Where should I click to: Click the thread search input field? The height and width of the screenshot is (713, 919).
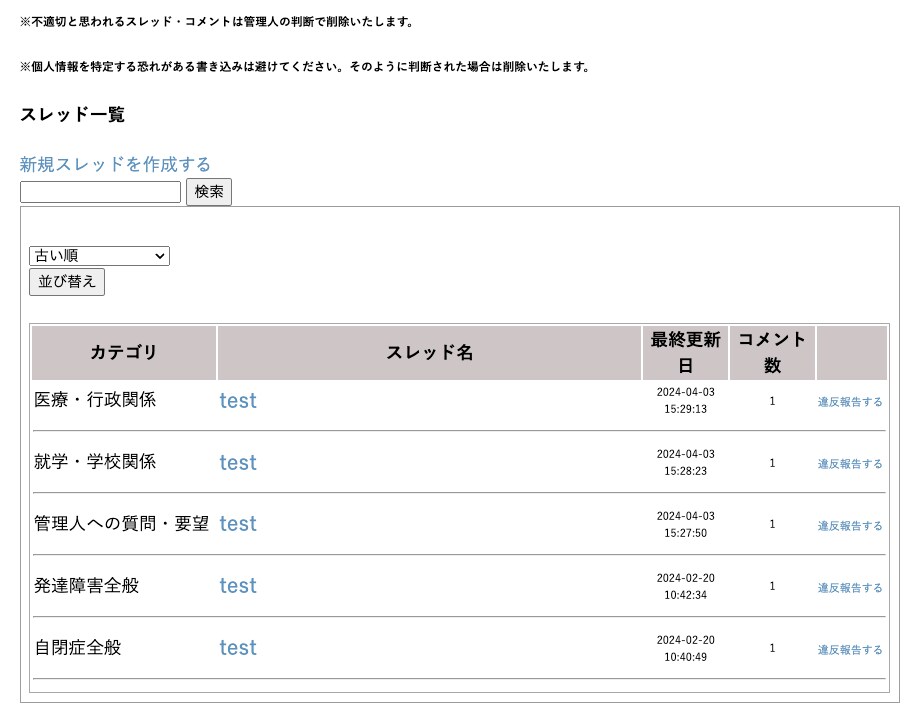coord(100,192)
